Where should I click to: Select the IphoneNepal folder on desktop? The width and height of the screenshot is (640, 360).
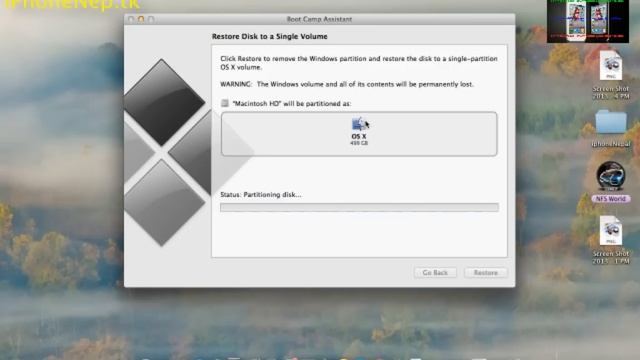611,122
